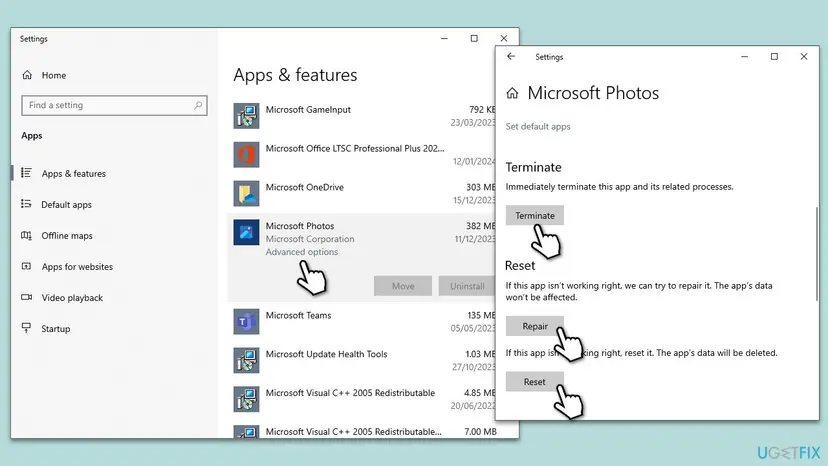828x466 pixels.
Task: Click the search magnifier in Find a setting
Action: [198, 105]
